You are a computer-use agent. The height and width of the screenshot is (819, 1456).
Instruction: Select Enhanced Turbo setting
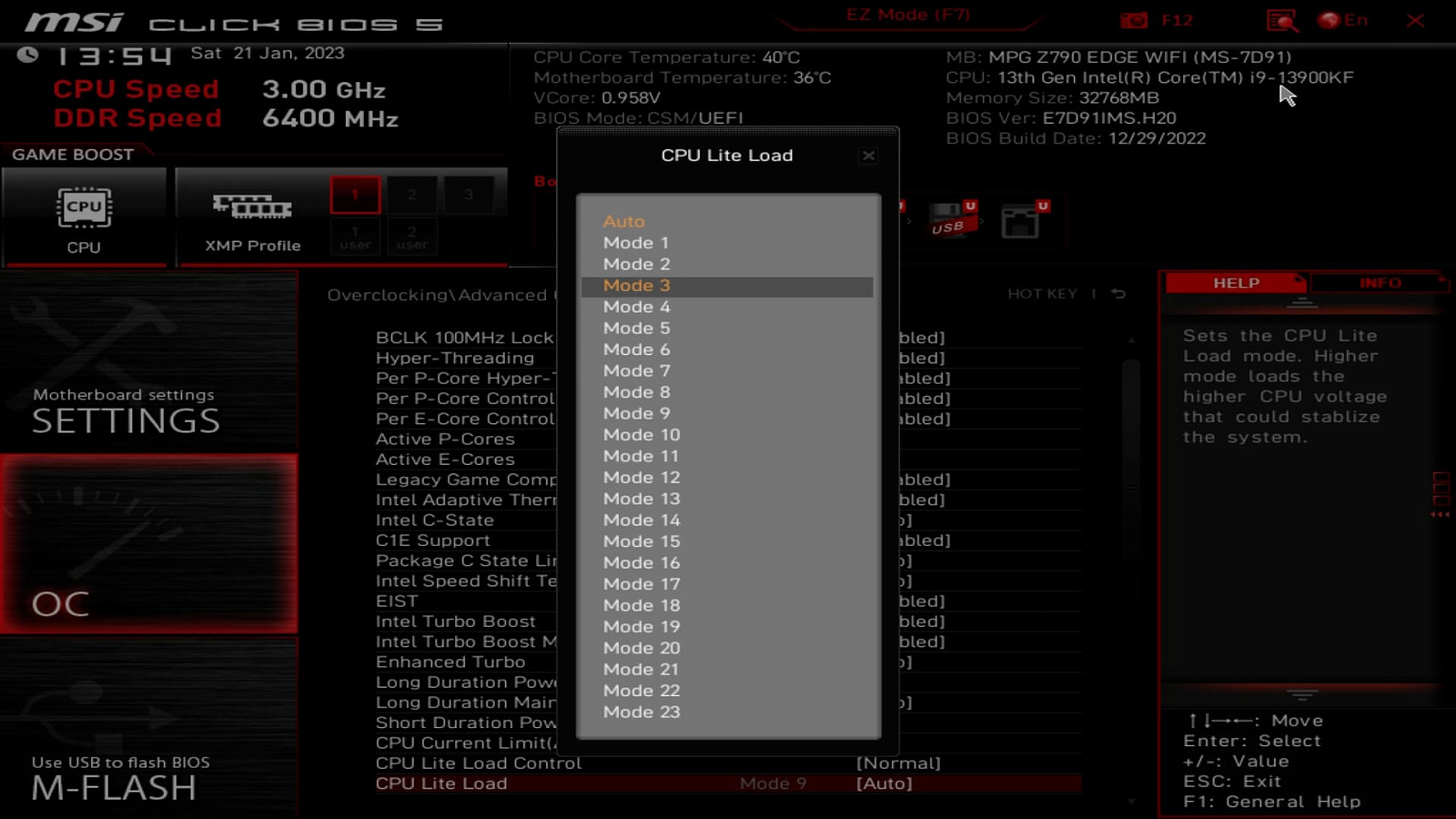(450, 662)
